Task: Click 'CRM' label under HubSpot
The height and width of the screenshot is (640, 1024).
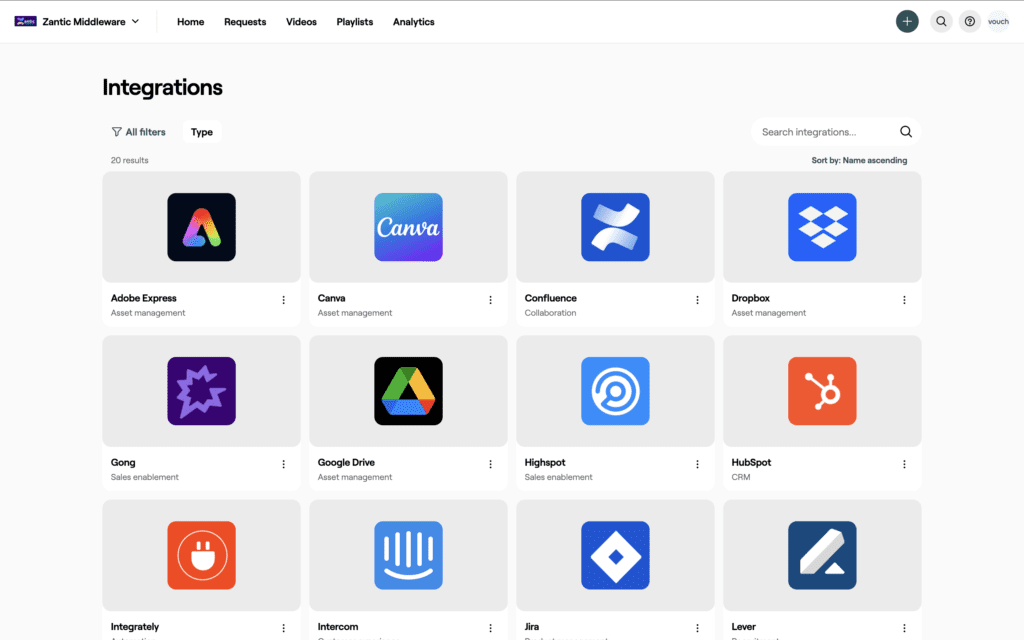Action: (x=741, y=477)
